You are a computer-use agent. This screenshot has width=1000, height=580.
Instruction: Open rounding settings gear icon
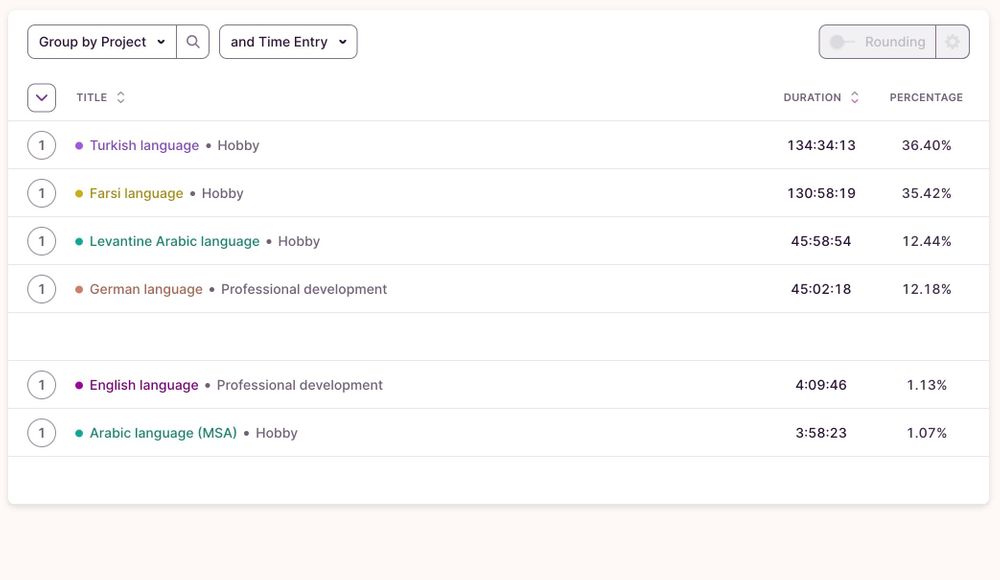tap(952, 41)
